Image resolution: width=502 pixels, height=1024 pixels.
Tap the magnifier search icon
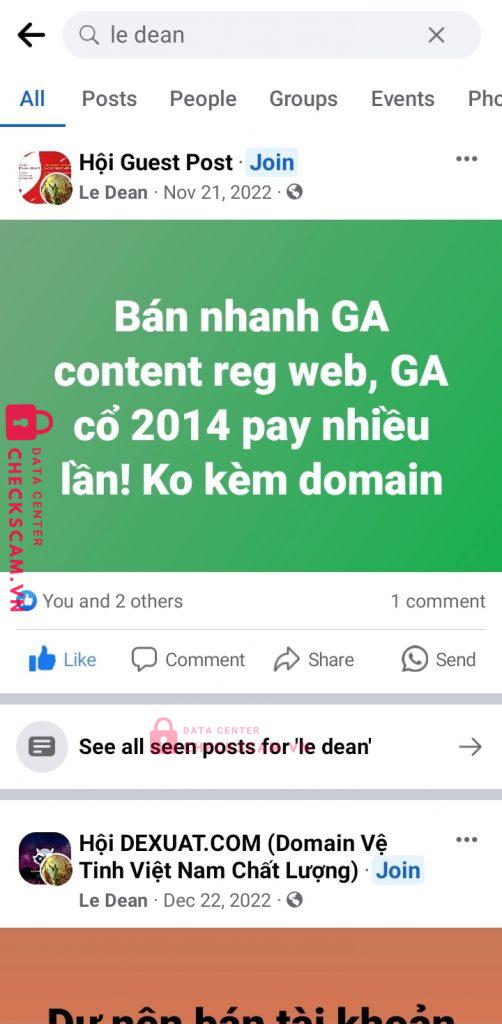point(89,35)
